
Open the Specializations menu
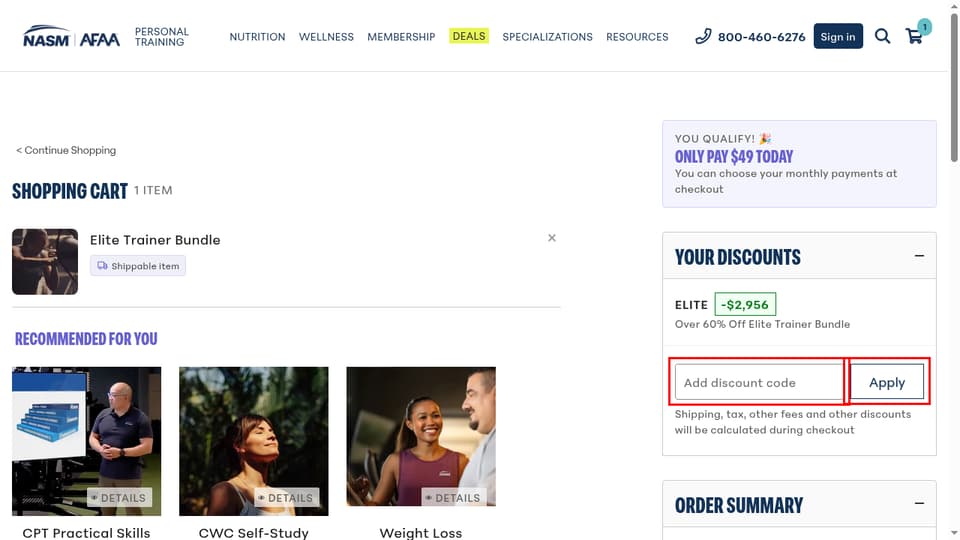pos(547,37)
